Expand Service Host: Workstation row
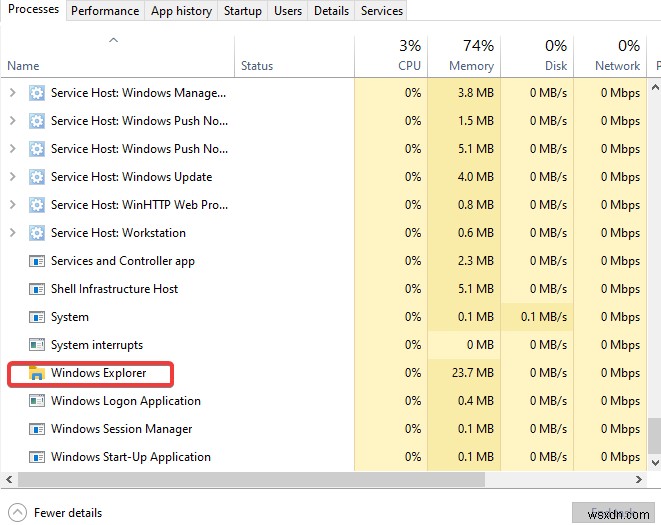The width and height of the screenshot is (661, 525). click(13, 233)
